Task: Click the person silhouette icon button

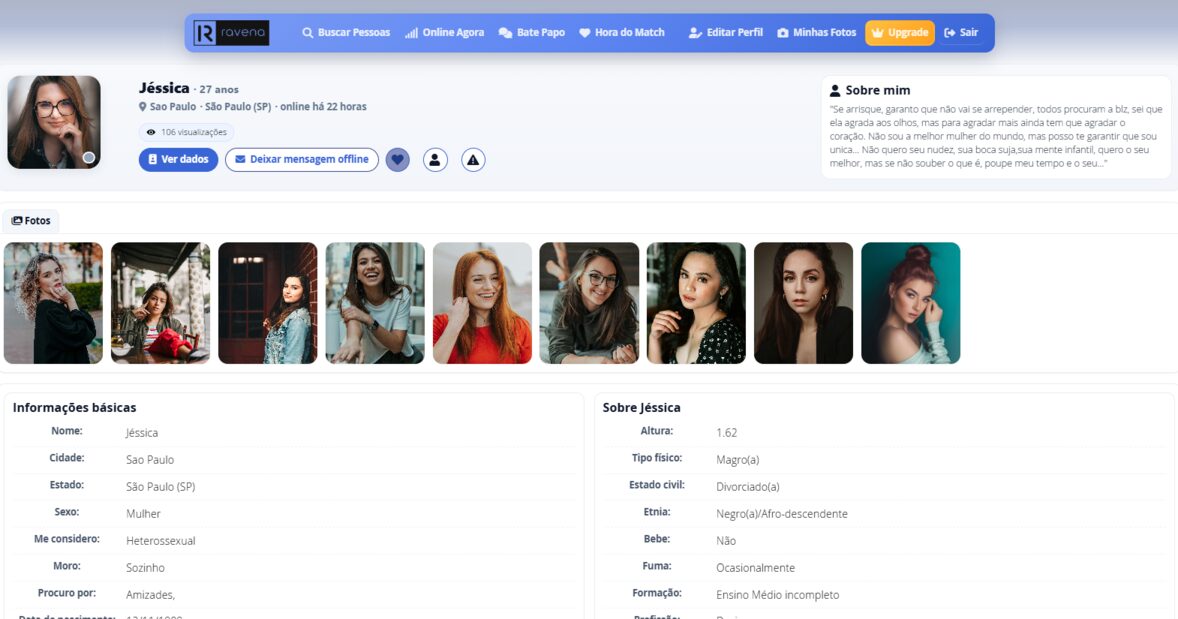Action: click(435, 159)
